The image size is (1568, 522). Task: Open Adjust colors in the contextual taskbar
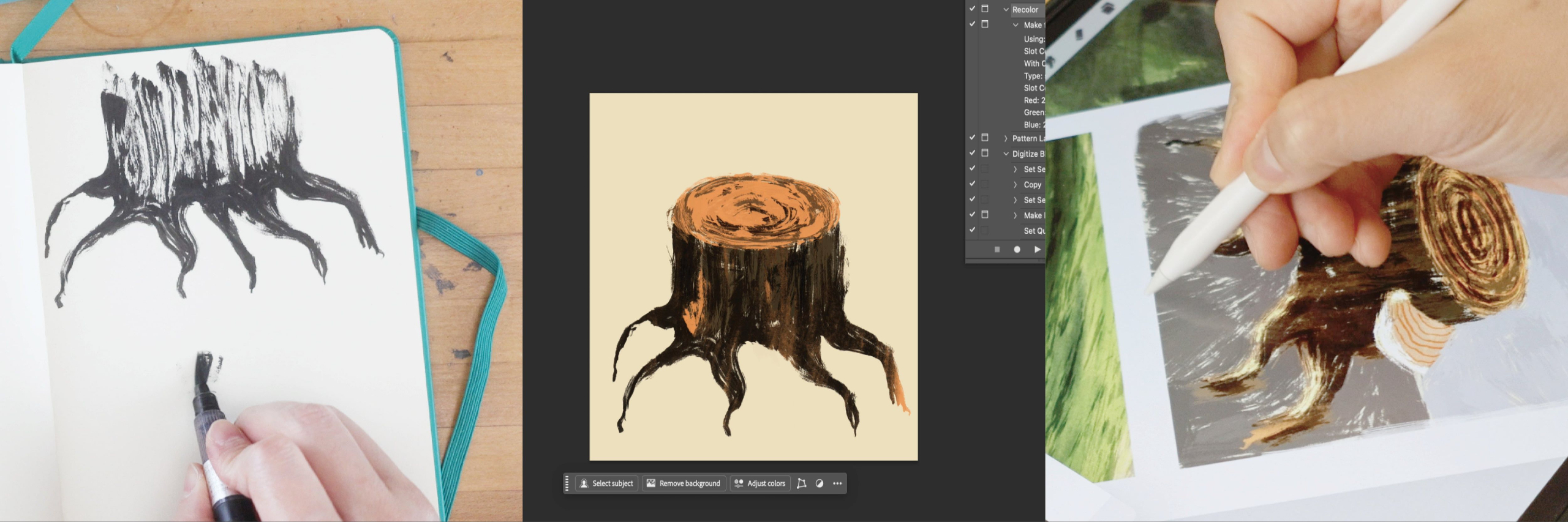coord(760,483)
